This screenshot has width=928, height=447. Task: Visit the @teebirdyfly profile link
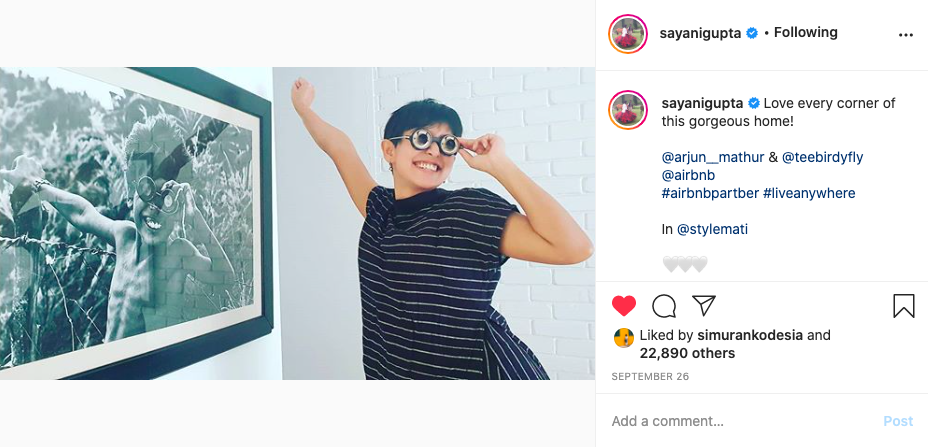[822, 157]
